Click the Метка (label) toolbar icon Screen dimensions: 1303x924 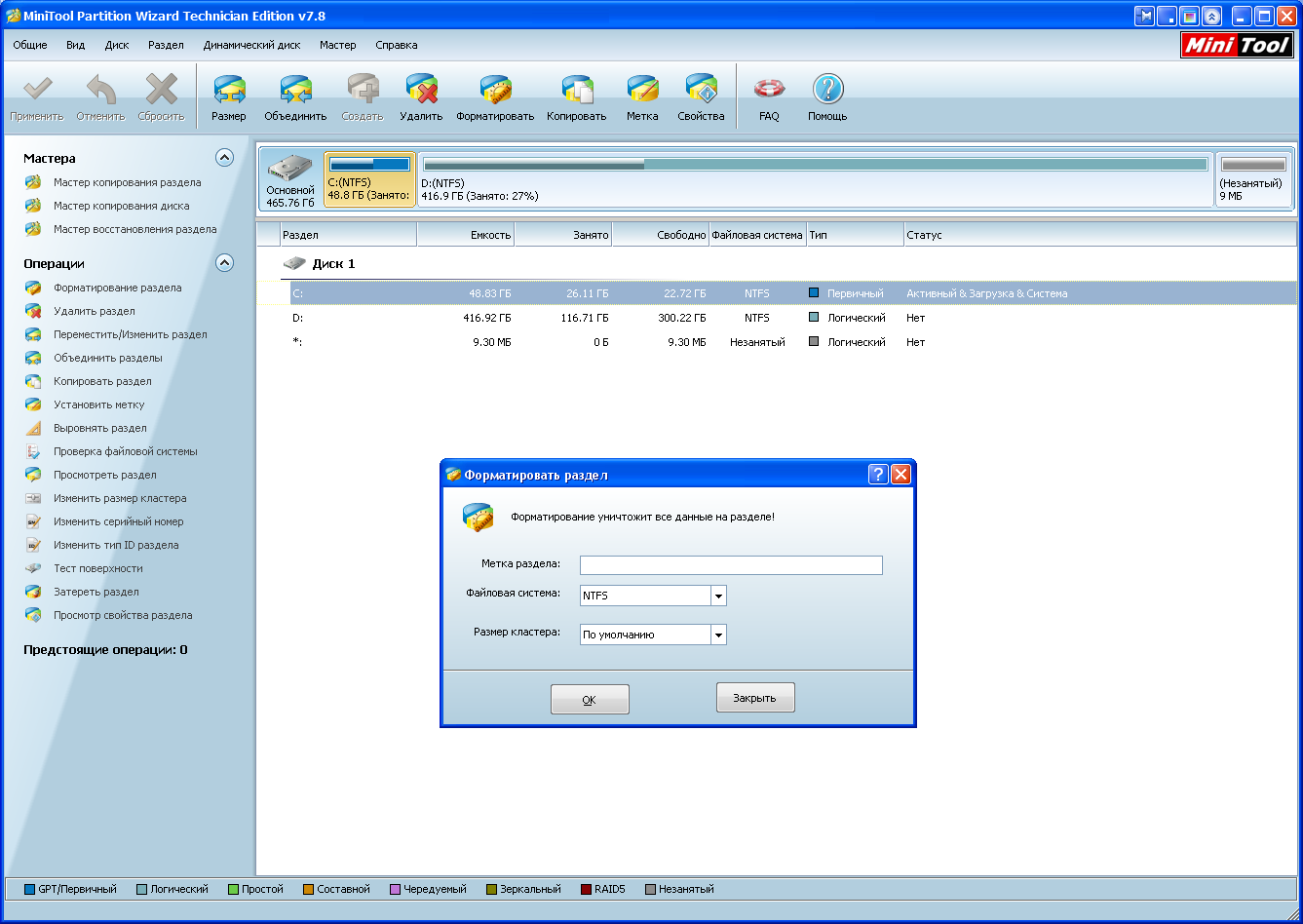[x=642, y=90]
